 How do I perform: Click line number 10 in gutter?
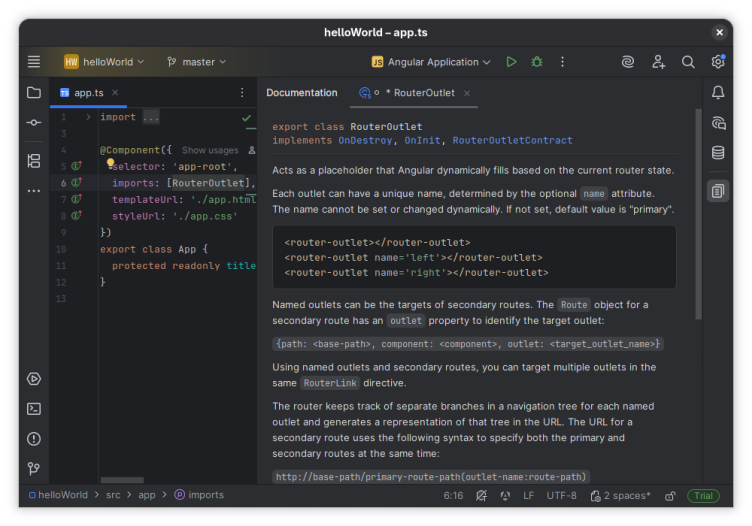61,249
